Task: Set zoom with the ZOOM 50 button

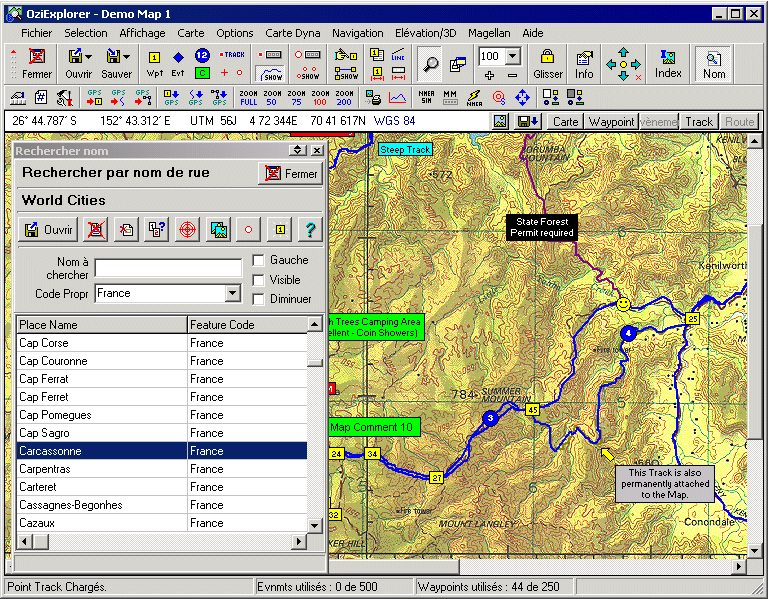Action: click(x=272, y=97)
